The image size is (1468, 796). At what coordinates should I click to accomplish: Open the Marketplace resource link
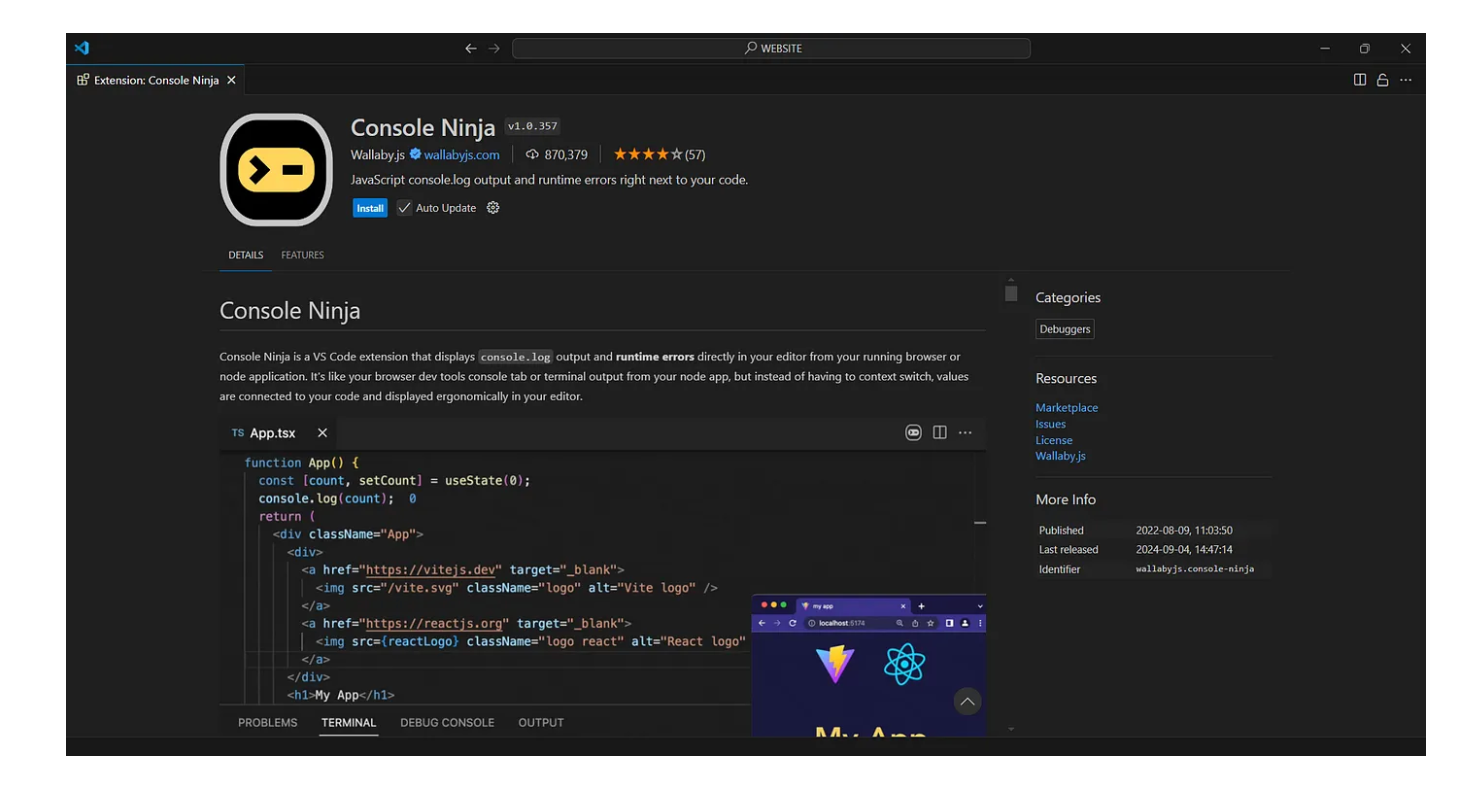tap(1067, 408)
